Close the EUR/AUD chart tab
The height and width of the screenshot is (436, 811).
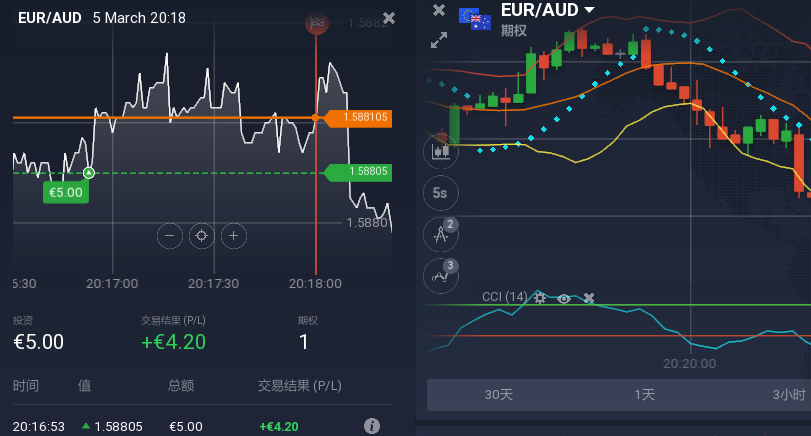pos(439,10)
